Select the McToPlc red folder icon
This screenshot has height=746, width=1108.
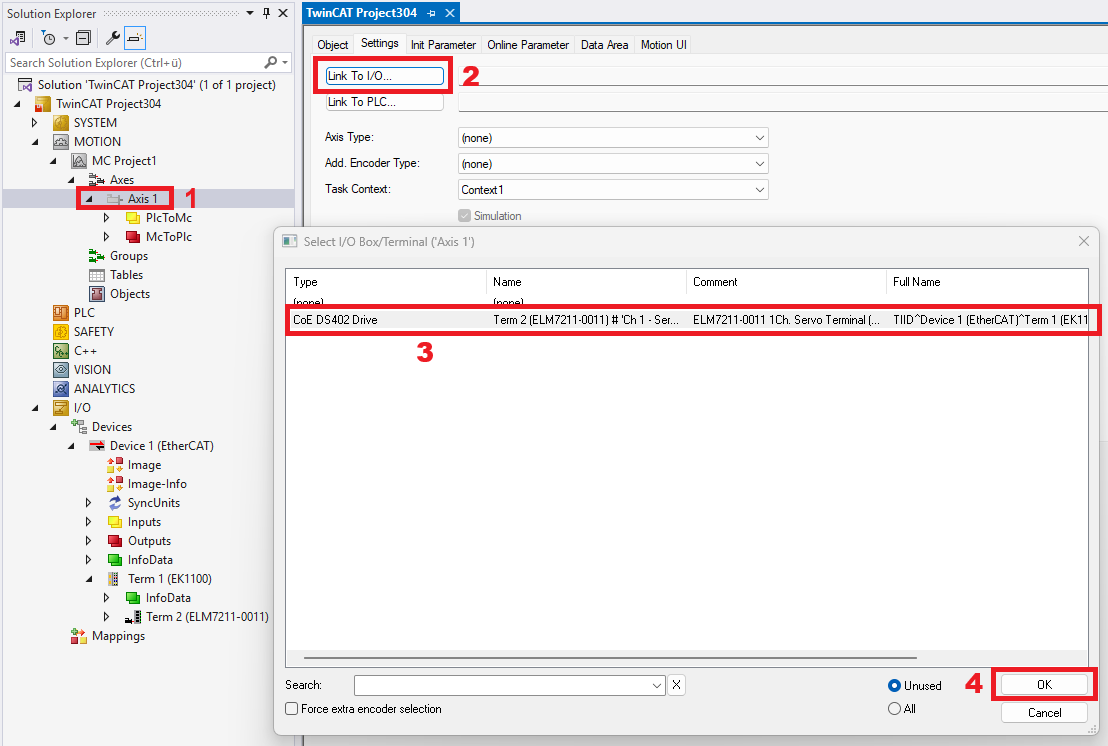133,237
